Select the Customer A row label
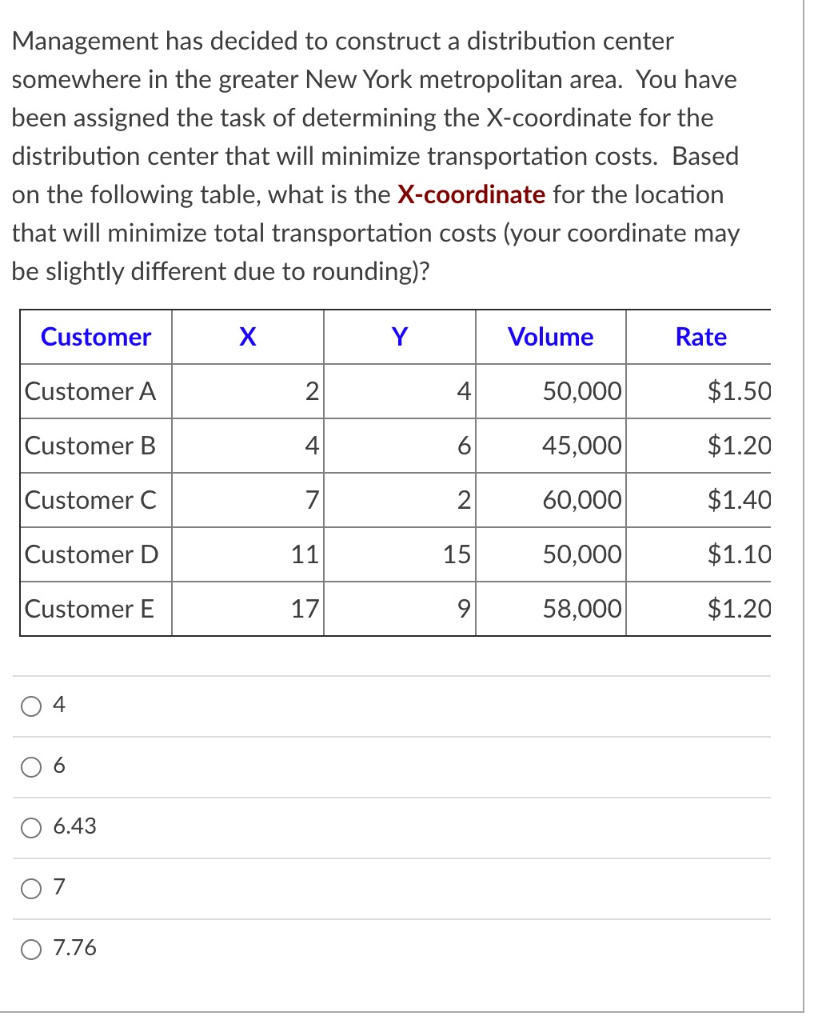This screenshot has width=822, height=1024. click(91, 391)
